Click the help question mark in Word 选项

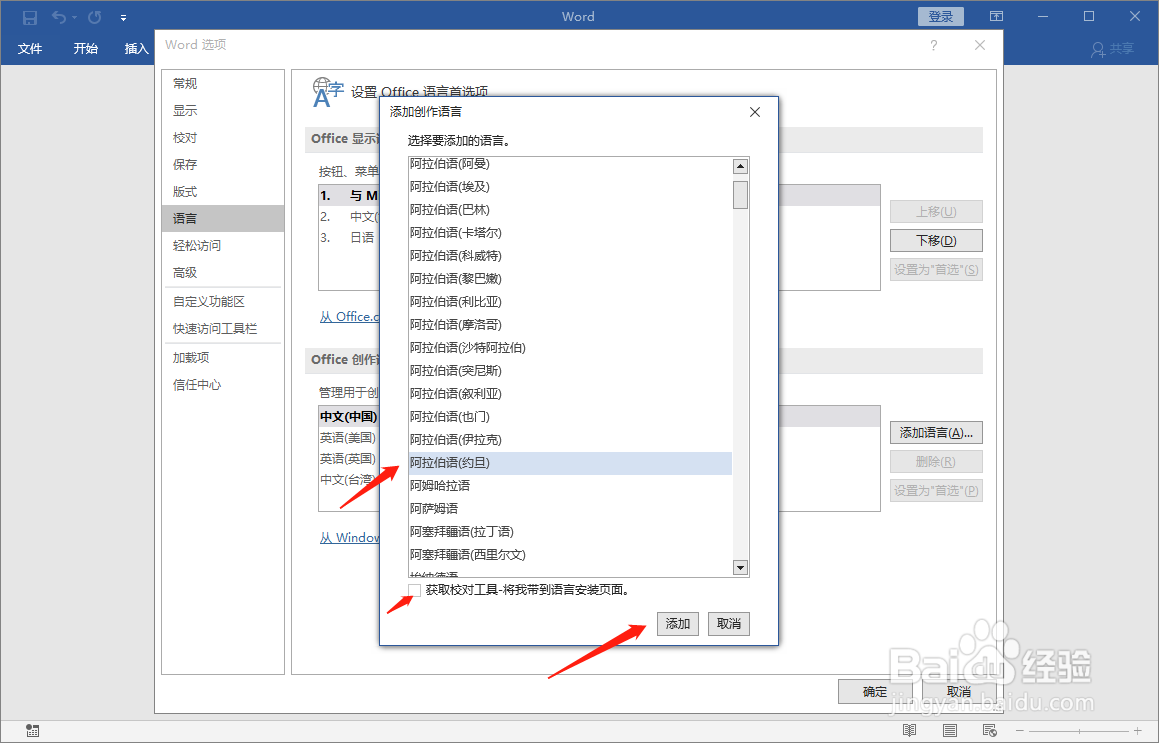pos(934,46)
